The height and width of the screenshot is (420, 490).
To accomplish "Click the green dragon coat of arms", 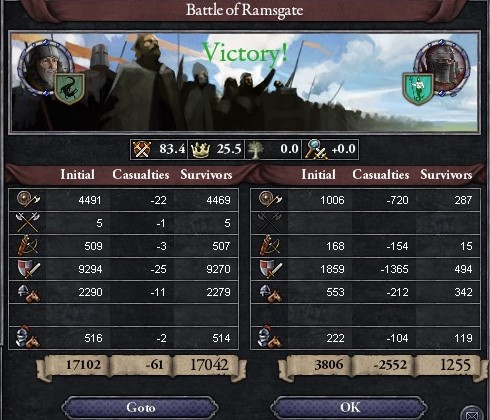I will click(70, 89).
